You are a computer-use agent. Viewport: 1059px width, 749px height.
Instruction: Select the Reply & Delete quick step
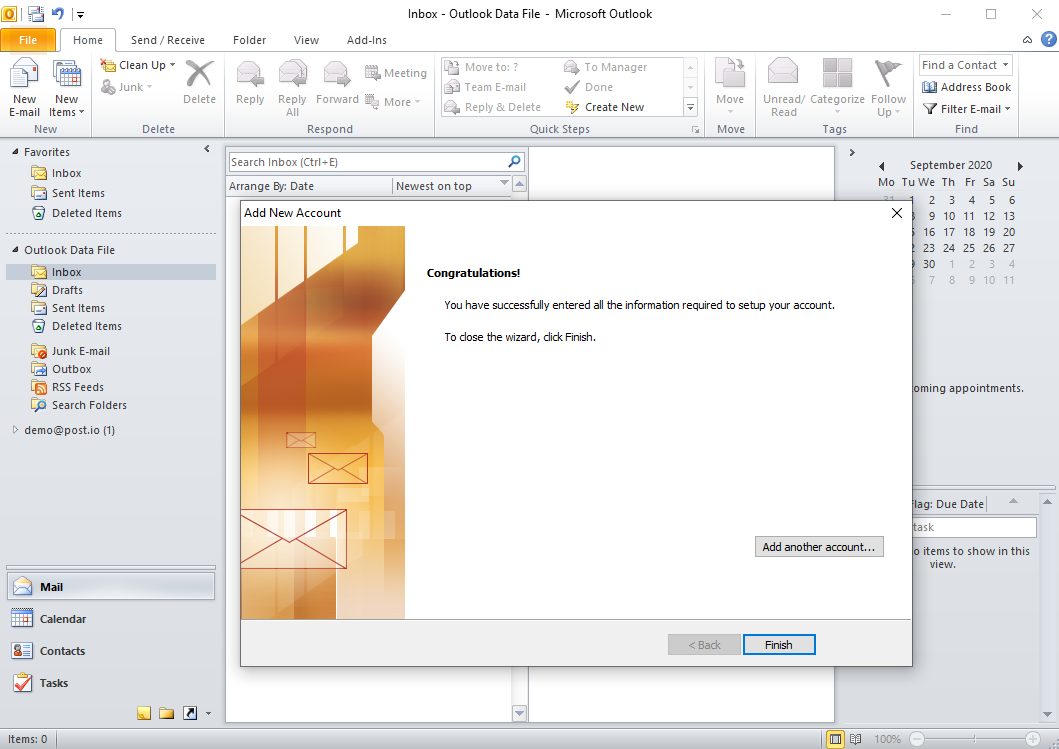(x=492, y=107)
